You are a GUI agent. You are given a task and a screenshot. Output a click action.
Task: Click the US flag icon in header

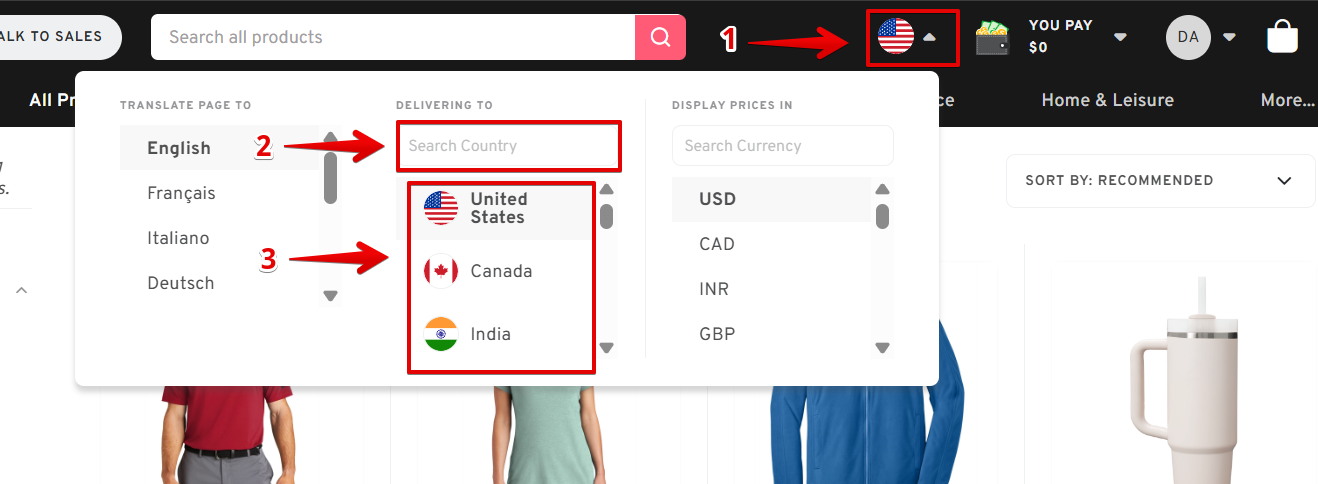tap(896, 37)
